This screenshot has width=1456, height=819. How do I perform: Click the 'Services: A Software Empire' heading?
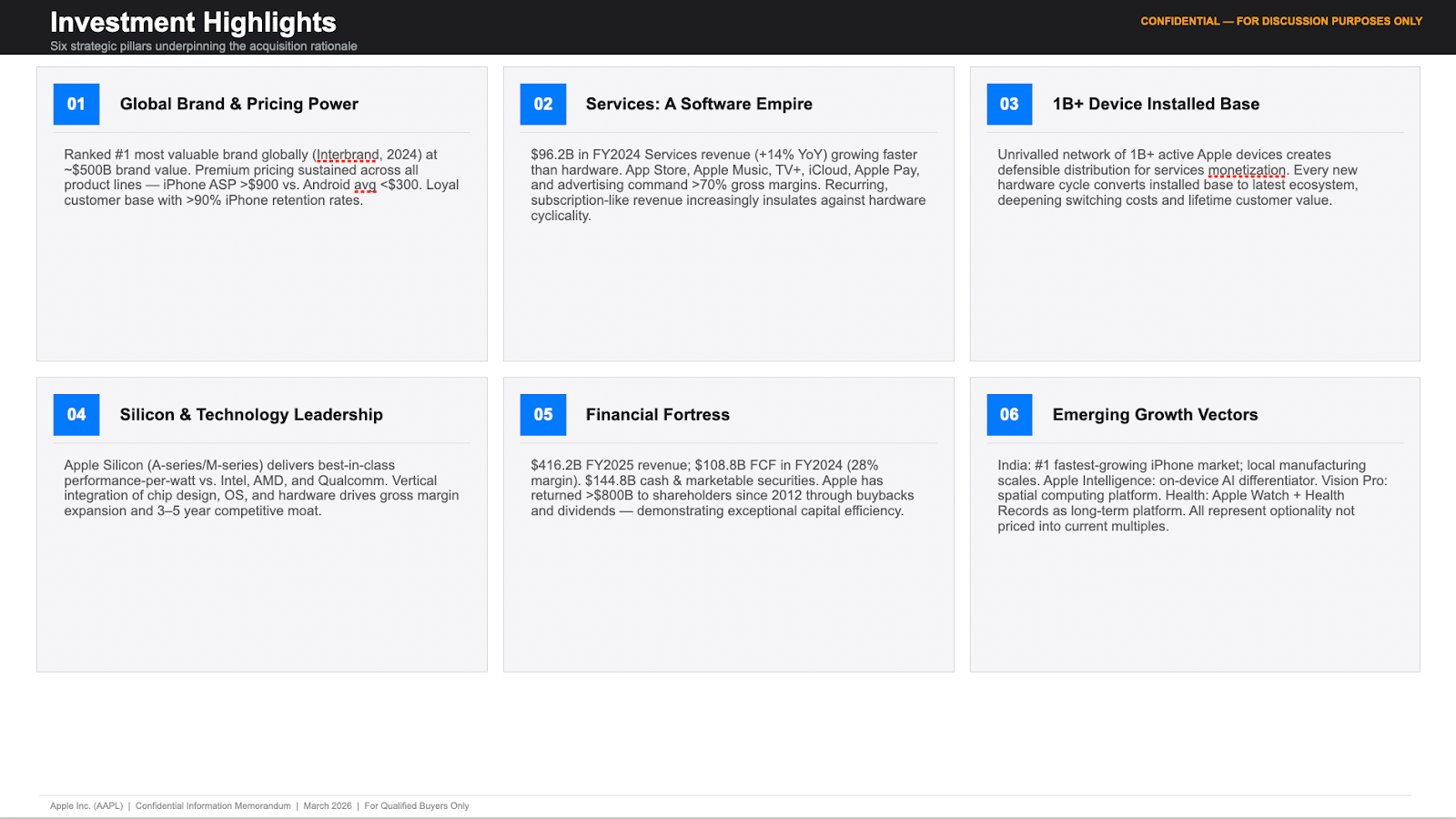tap(699, 105)
